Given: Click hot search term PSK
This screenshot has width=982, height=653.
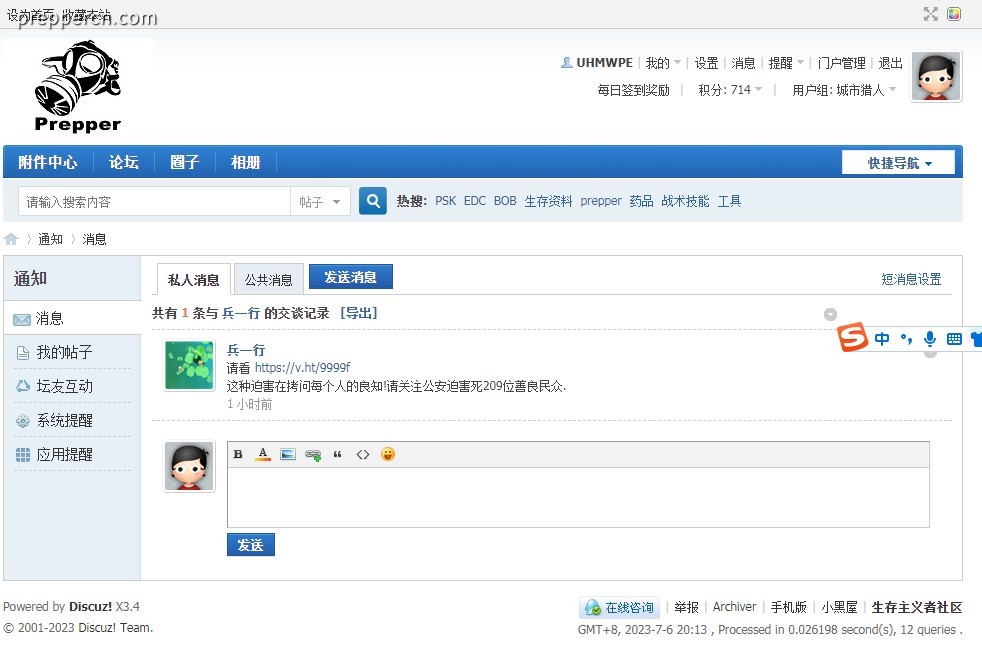Looking at the screenshot, I should coord(445,201).
